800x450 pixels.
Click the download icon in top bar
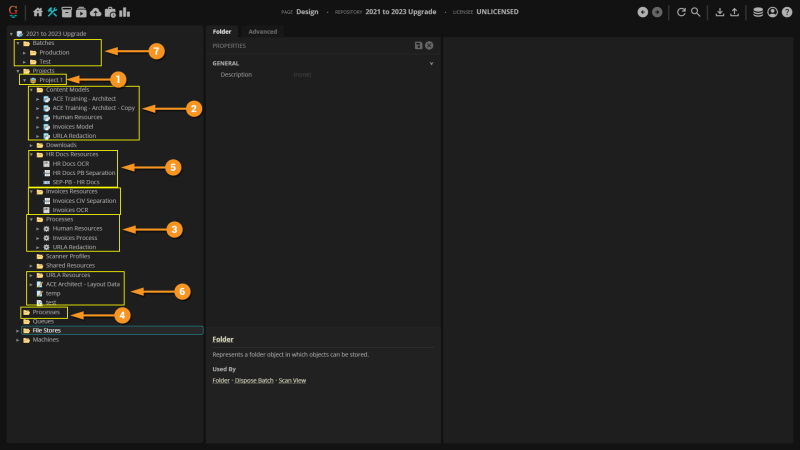(x=719, y=12)
